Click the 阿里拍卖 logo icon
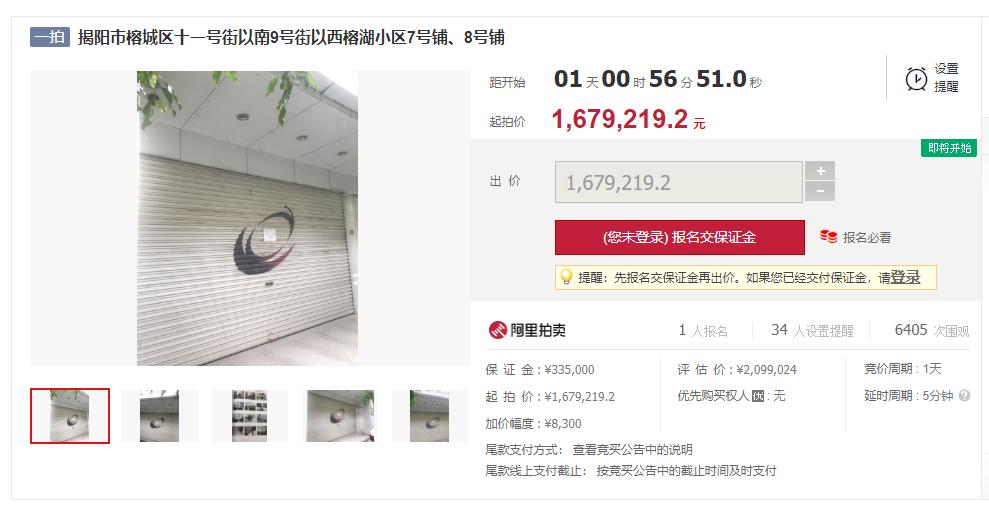Viewport: 989px width, 512px height. pos(498,330)
